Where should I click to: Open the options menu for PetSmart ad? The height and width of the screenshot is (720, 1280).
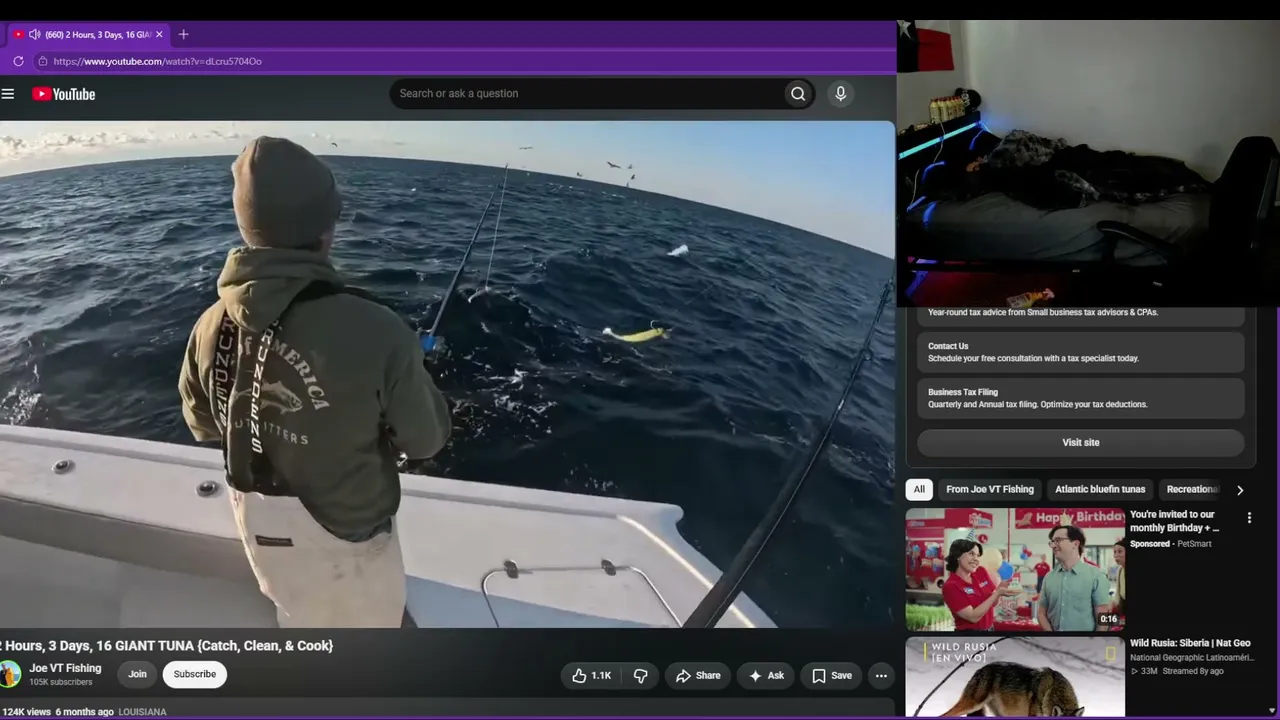(x=1249, y=518)
